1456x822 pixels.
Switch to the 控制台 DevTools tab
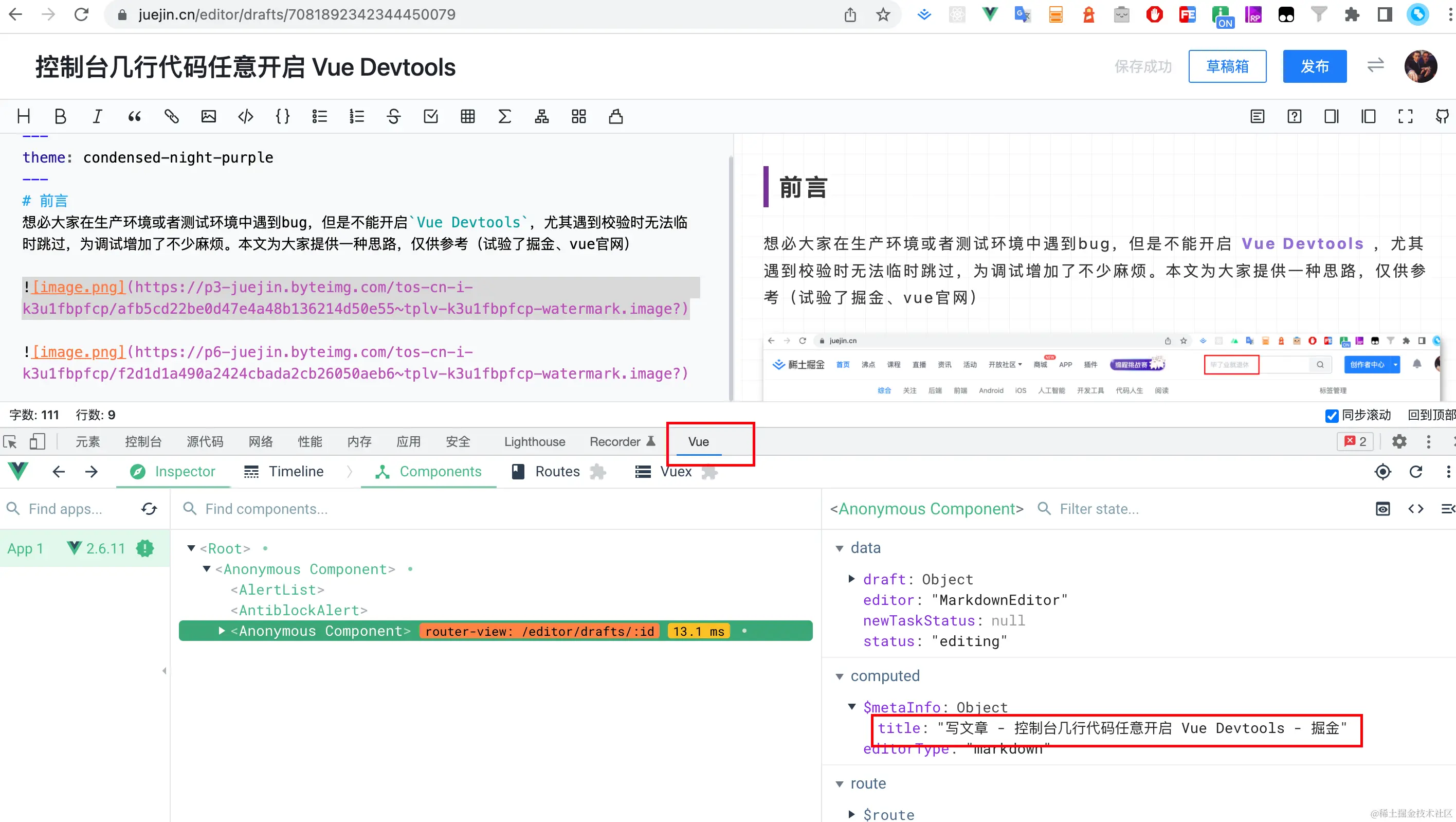coord(143,441)
